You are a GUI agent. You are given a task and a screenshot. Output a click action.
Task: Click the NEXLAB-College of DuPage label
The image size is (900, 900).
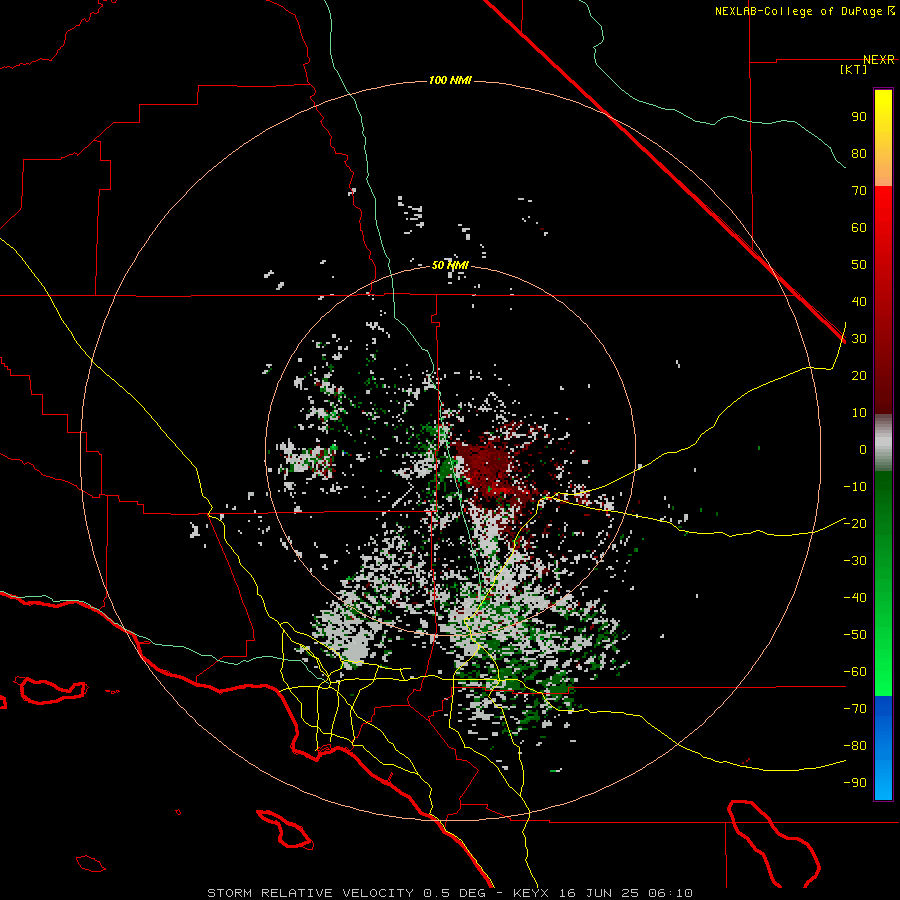(x=805, y=11)
